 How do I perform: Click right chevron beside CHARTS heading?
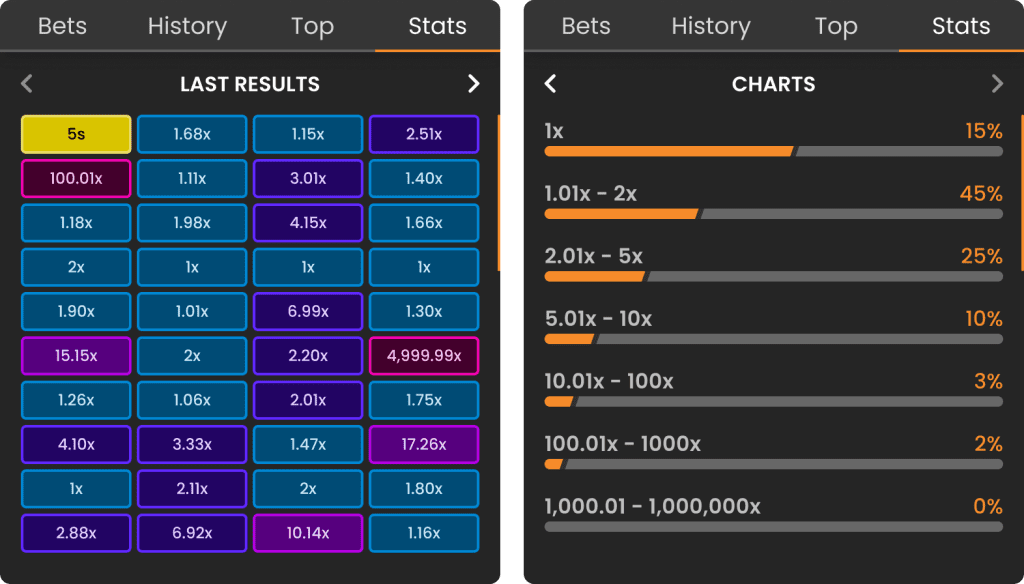tap(997, 84)
